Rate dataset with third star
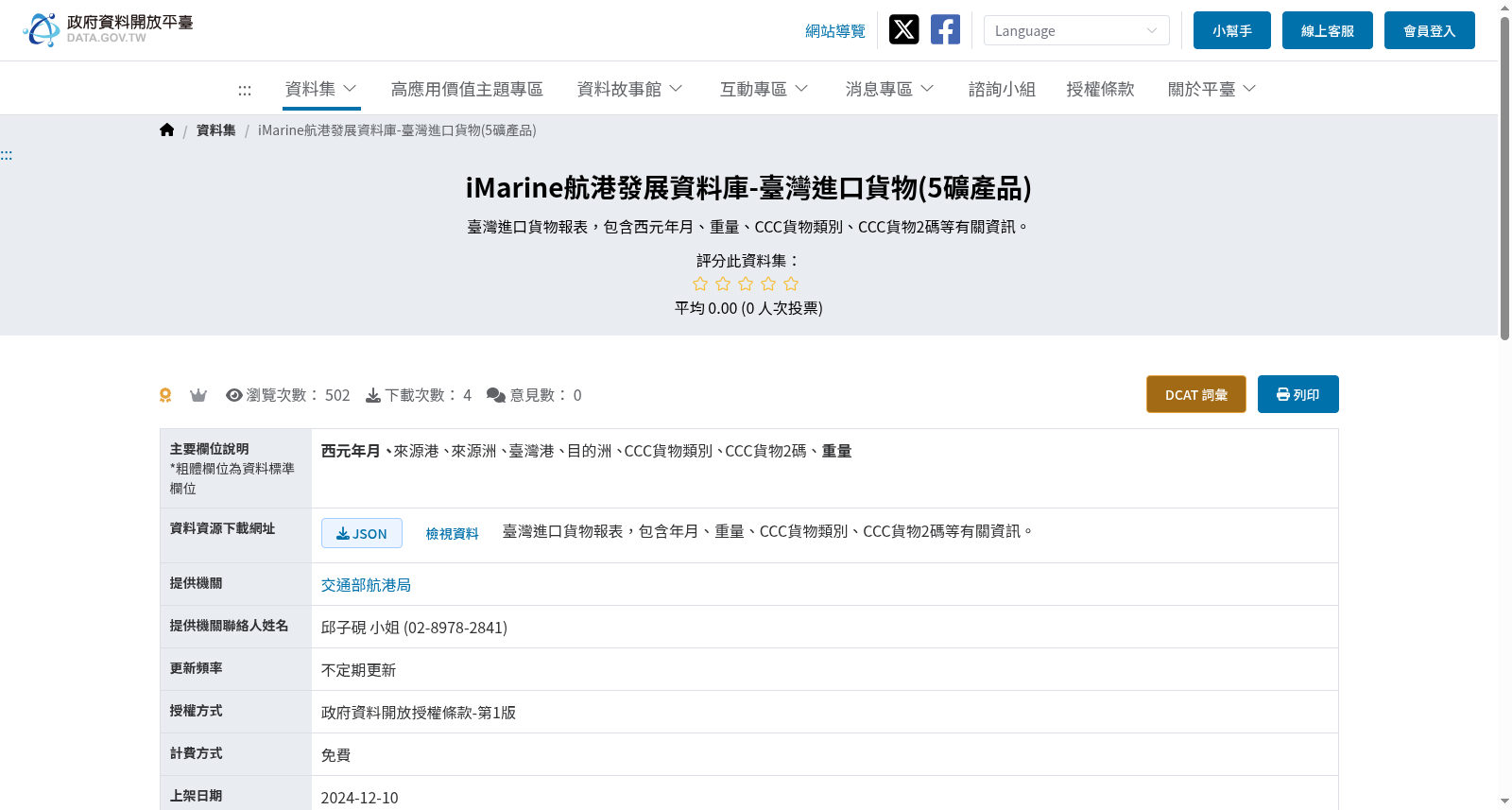The height and width of the screenshot is (810, 1512). [746, 284]
